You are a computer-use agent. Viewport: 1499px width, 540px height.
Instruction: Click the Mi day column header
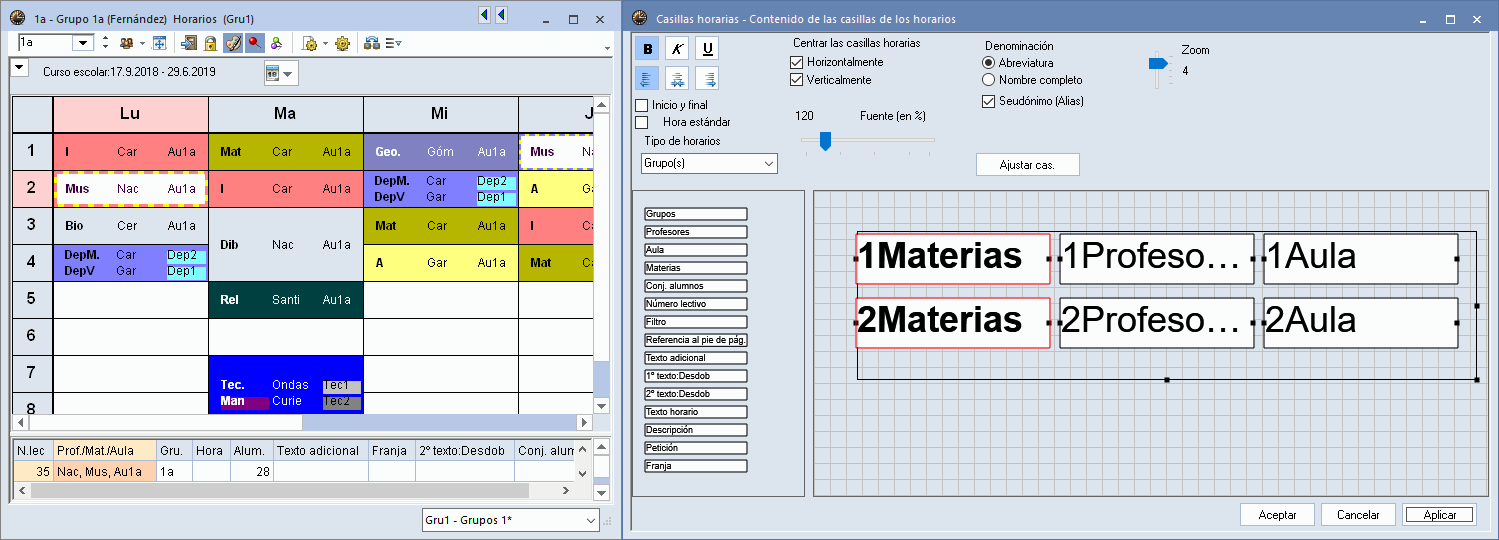(440, 114)
